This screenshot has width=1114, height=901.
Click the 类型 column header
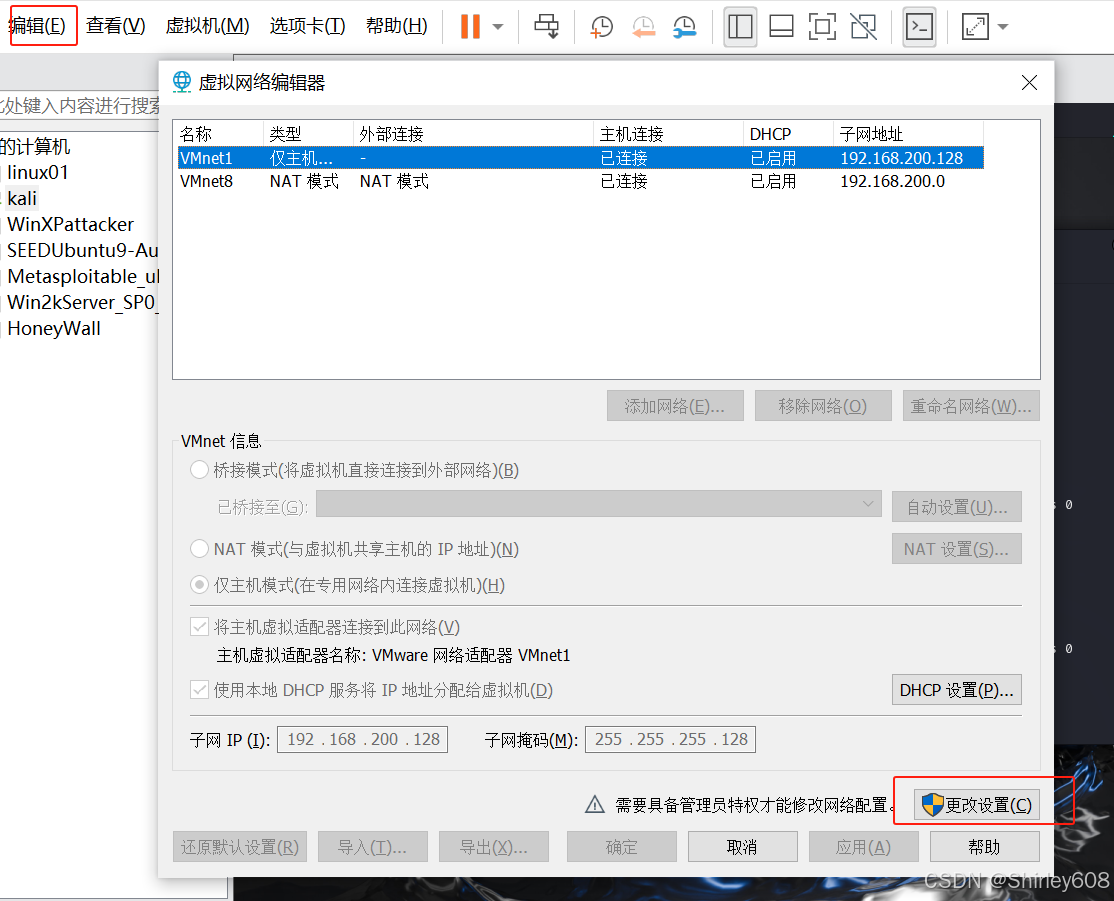pos(308,134)
